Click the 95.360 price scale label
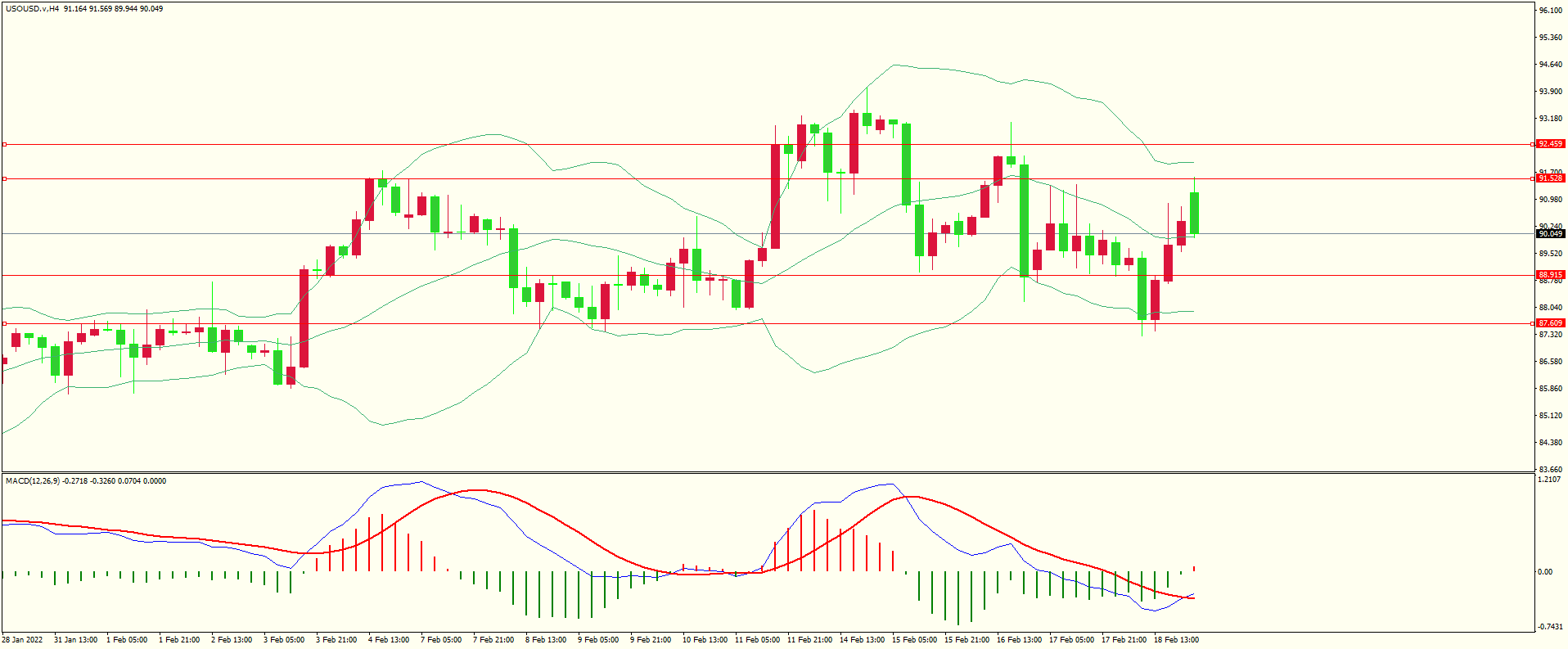Screen dimensions: 1568x649 tap(1550, 38)
